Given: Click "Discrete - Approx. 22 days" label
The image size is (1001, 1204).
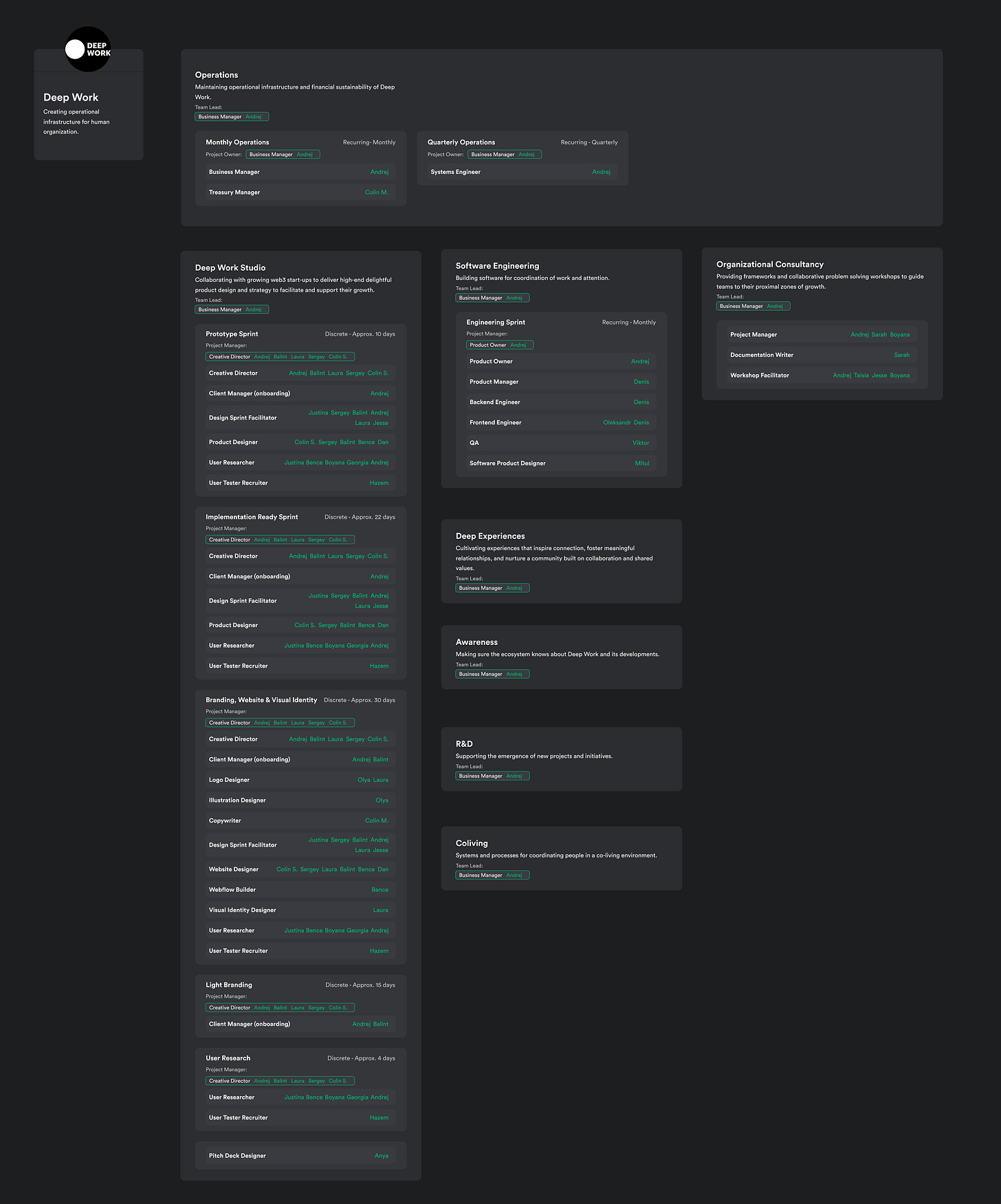Looking at the screenshot, I should click(x=360, y=517).
